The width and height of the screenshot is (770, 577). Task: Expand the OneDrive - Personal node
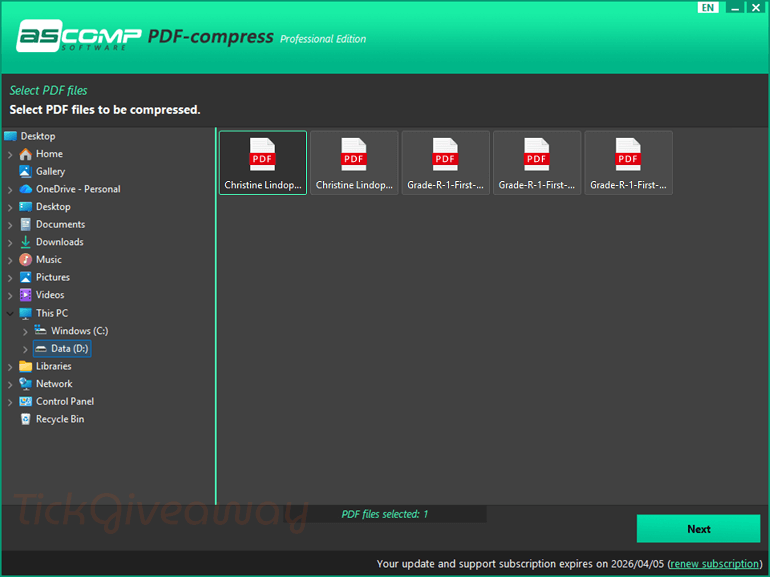(10, 190)
